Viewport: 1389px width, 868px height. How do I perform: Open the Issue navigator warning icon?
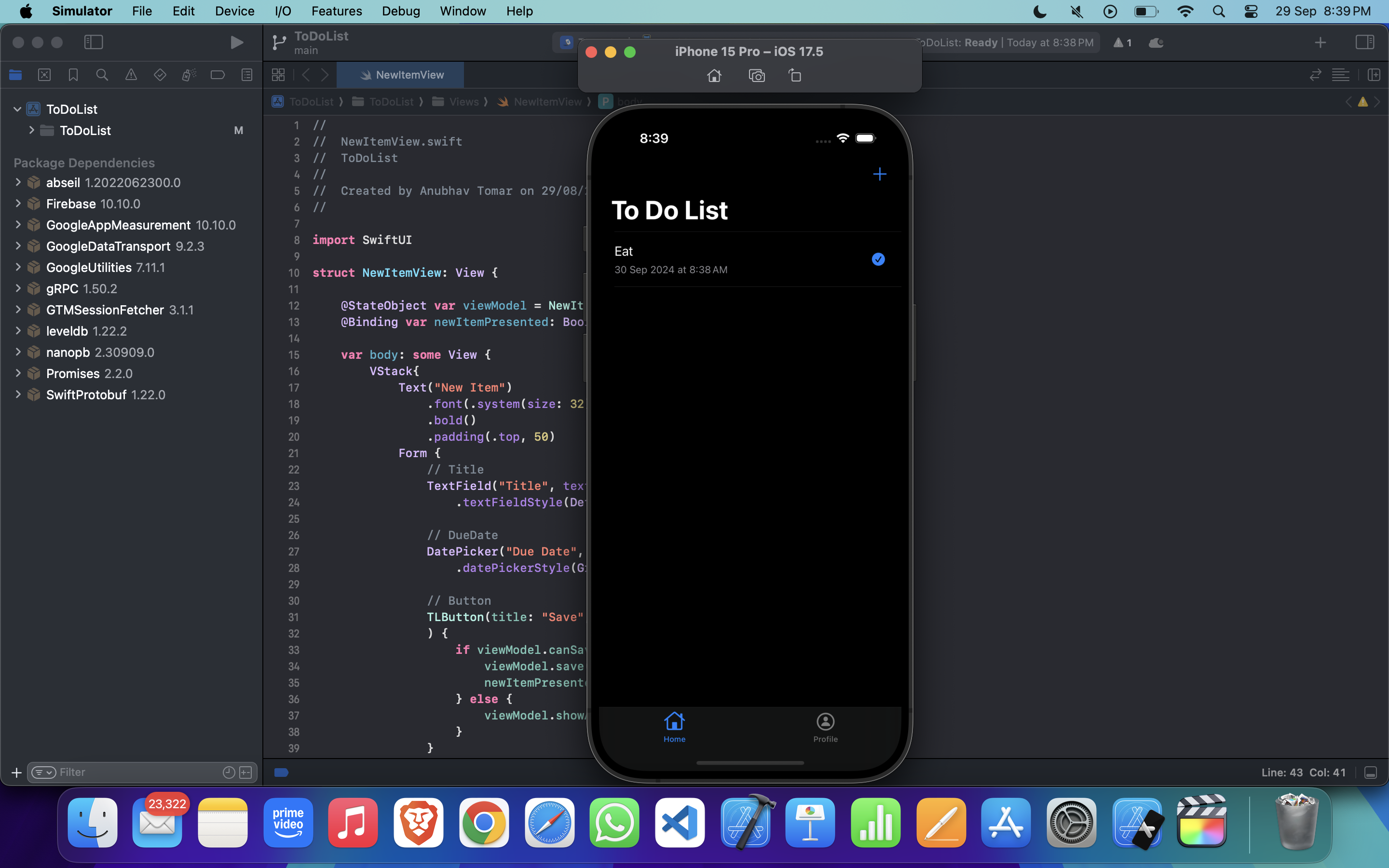(x=131, y=75)
